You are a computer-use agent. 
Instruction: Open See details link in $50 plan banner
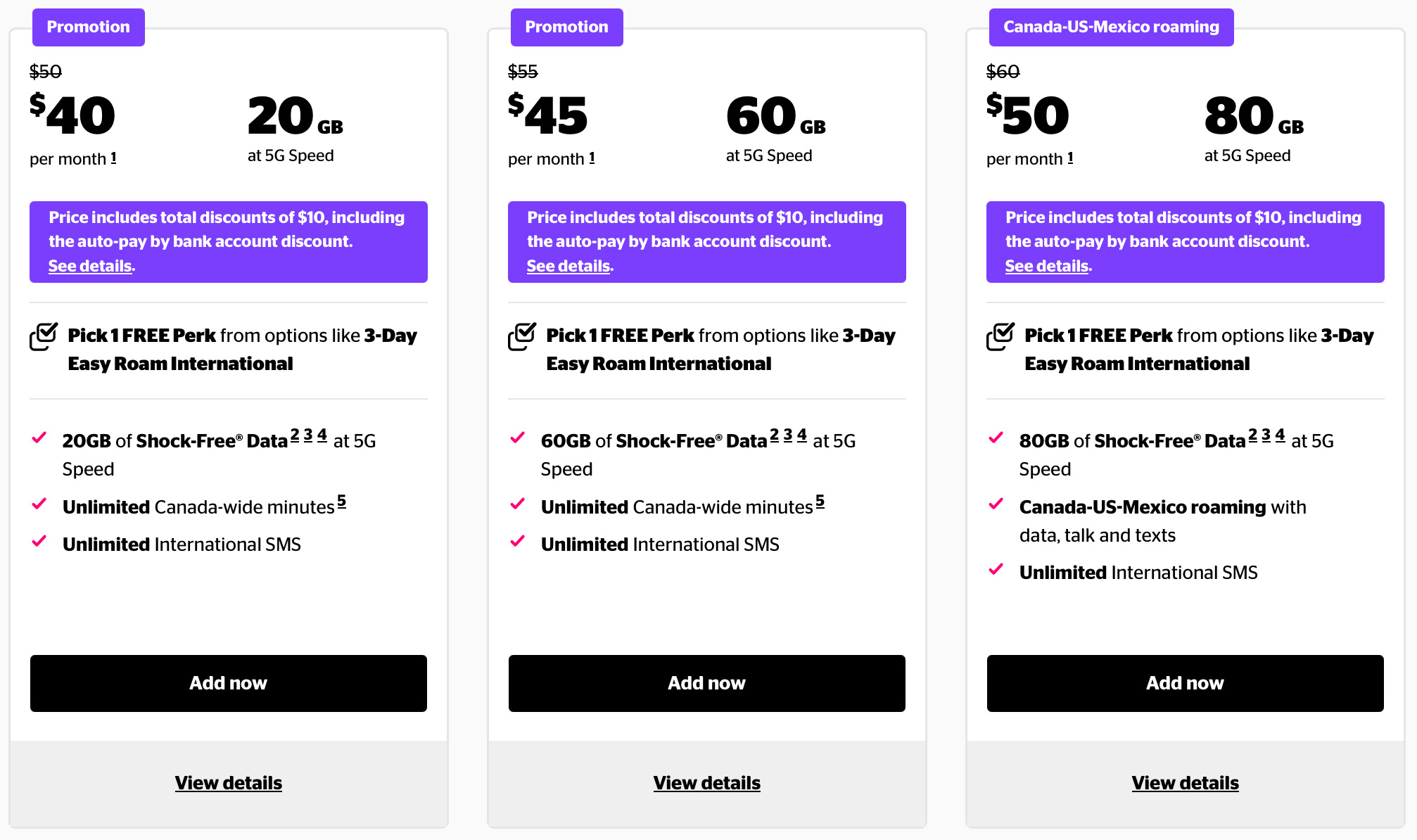coord(1047,266)
